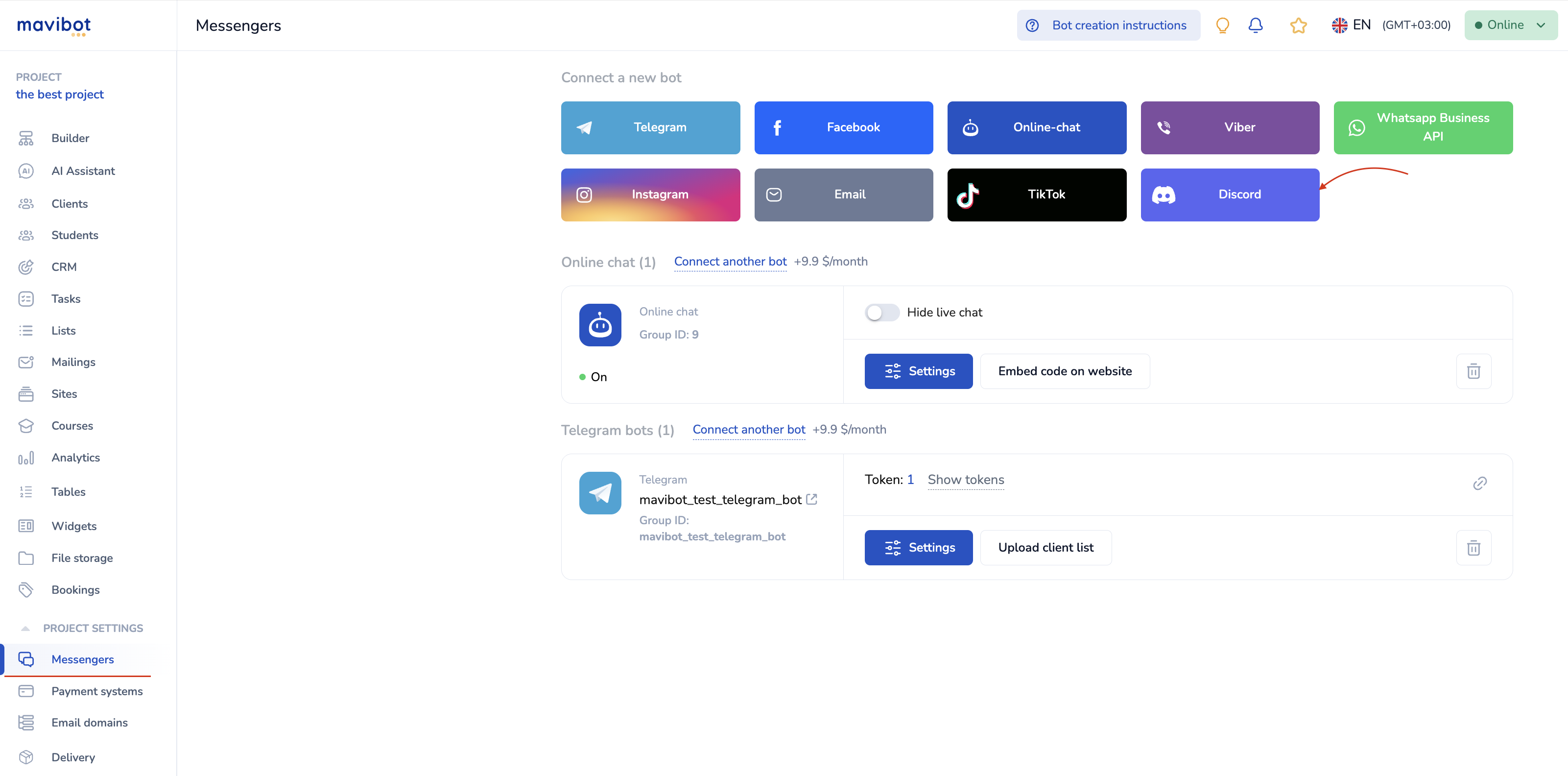Viewport: 1568px width, 776px height.
Task: Click Show tokens link
Action: point(965,479)
